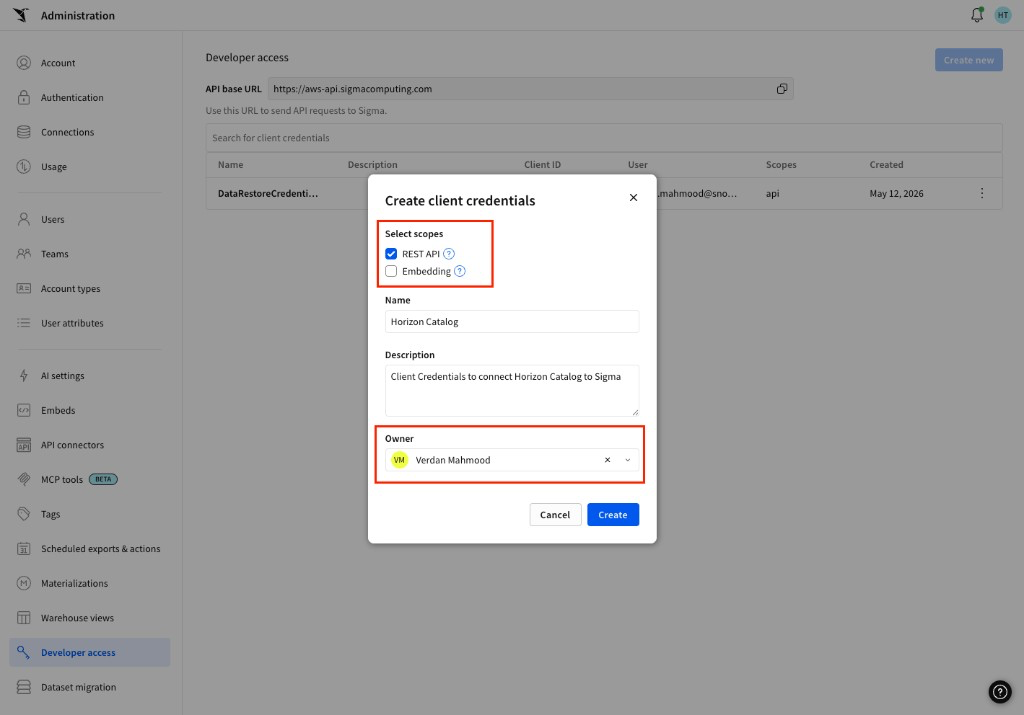Open the Account settings page
The image size is (1024, 715).
[58, 63]
